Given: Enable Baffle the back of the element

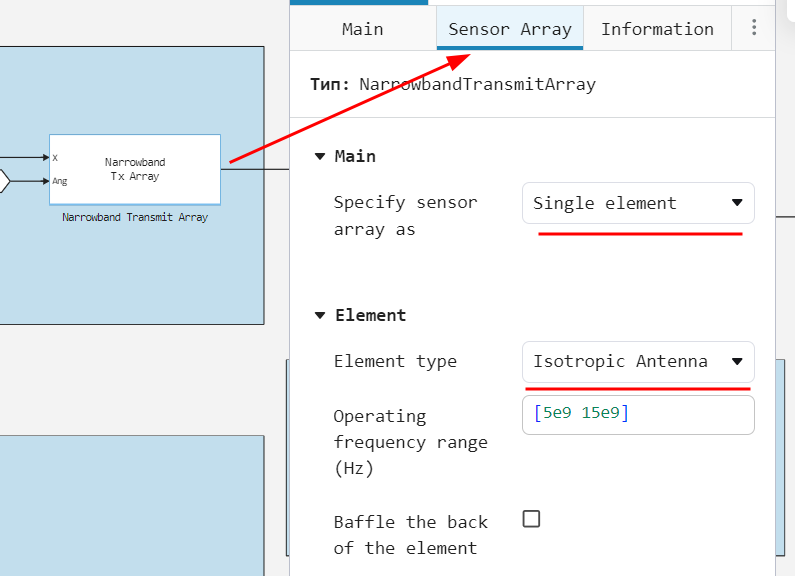Looking at the screenshot, I should click(532, 518).
